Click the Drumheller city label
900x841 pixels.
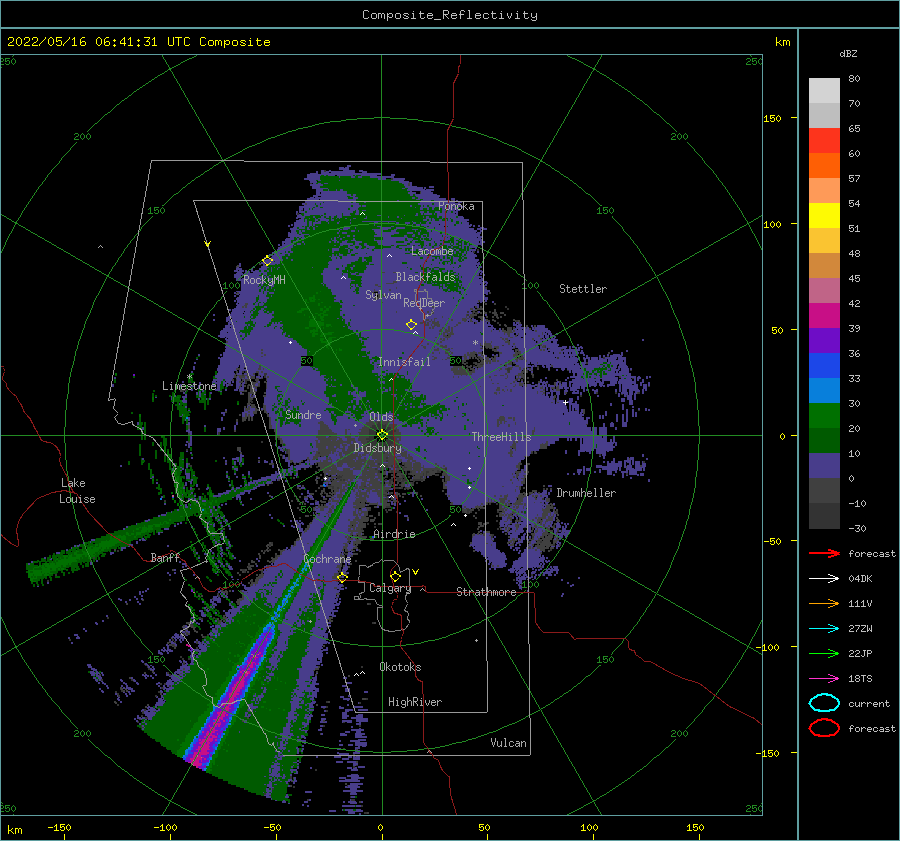coord(586,493)
